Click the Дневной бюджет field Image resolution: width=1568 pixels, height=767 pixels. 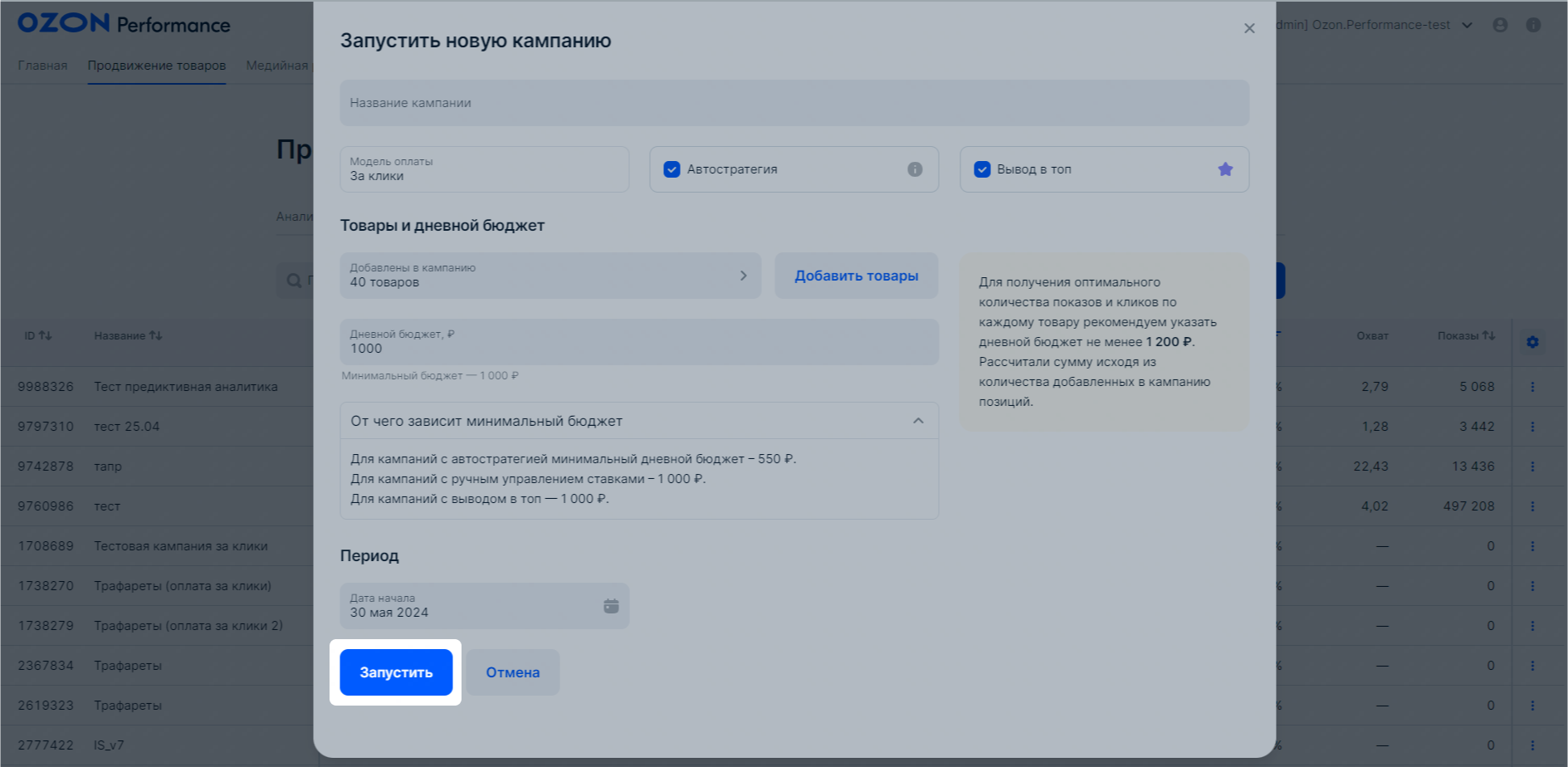click(639, 342)
